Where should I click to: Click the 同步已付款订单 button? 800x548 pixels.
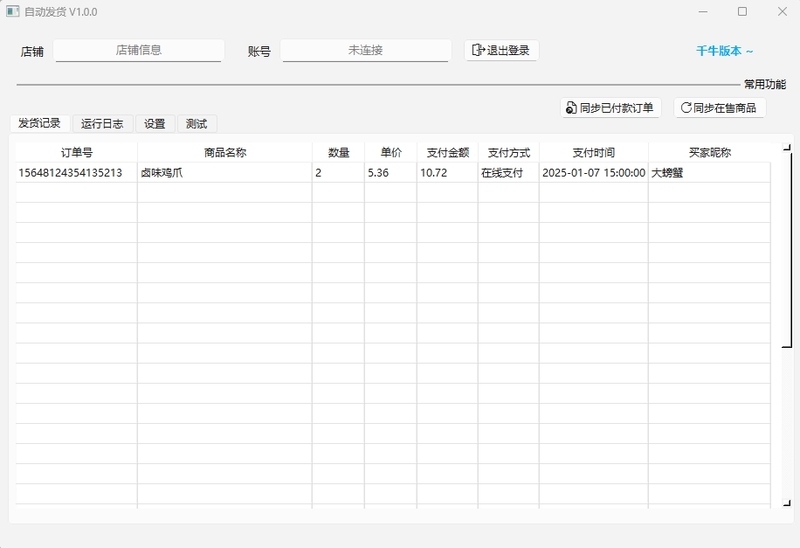[610, 108]
